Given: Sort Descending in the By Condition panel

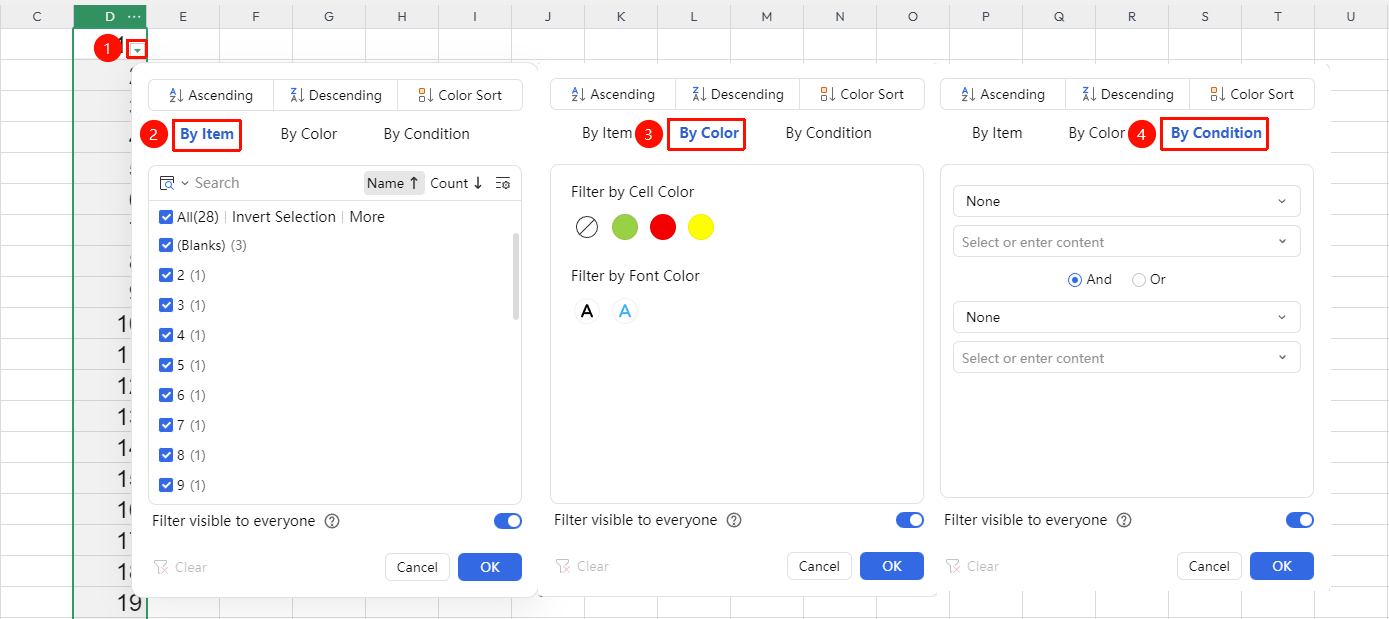Looking at the screenshot, I should 1128,94.
